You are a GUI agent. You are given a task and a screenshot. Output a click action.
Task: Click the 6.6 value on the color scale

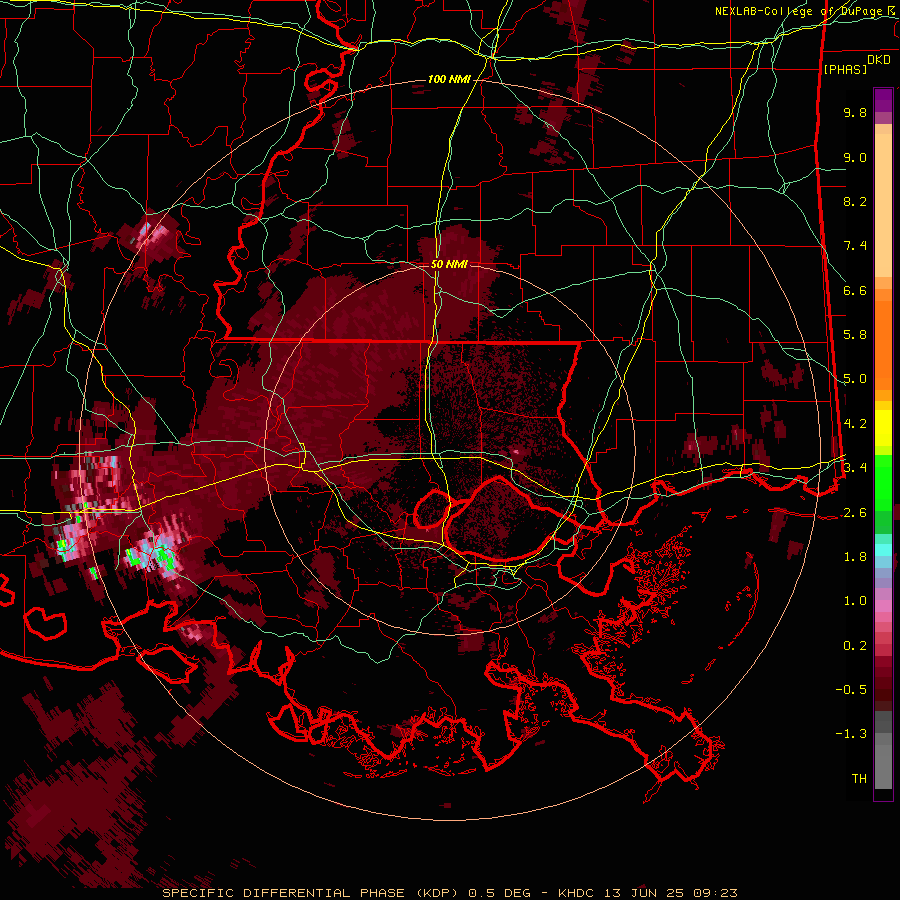click(x=855, y=290)
